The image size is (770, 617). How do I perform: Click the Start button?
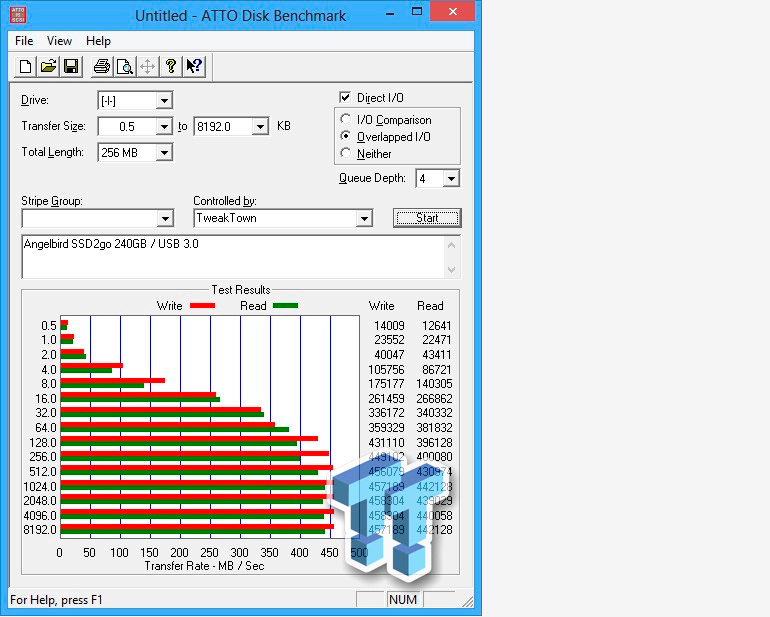(x=427, y=218)
